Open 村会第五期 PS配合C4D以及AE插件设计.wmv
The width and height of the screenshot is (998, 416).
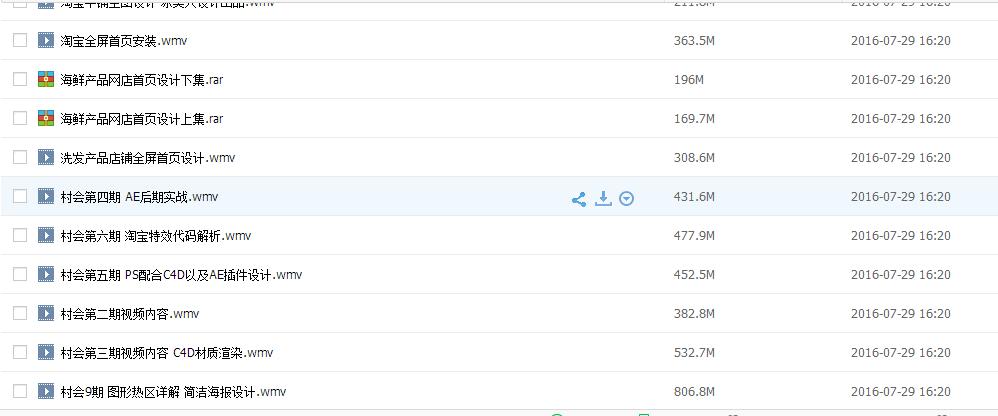[181, 275]
